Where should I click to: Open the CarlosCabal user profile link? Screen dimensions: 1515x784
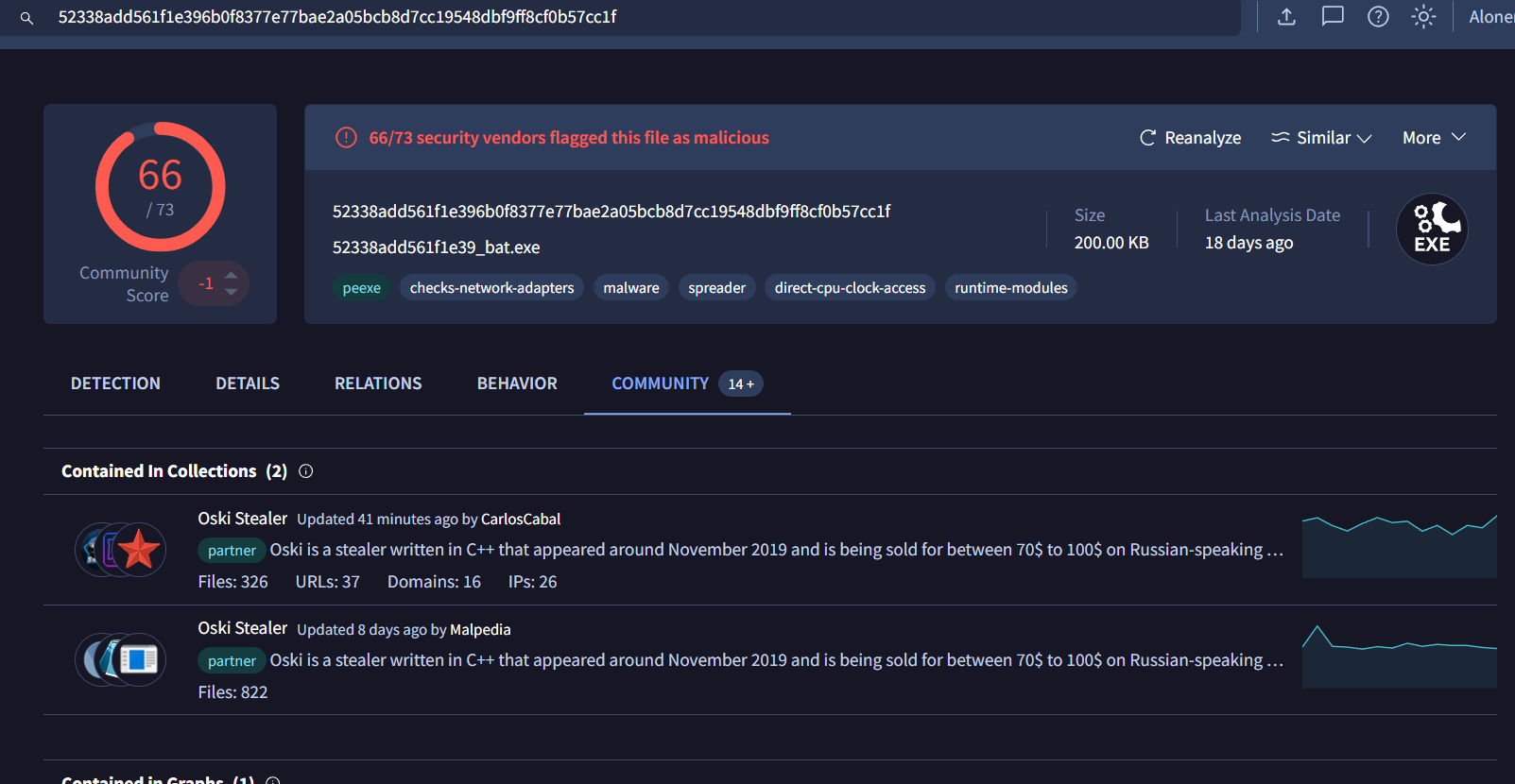[521, 520]
